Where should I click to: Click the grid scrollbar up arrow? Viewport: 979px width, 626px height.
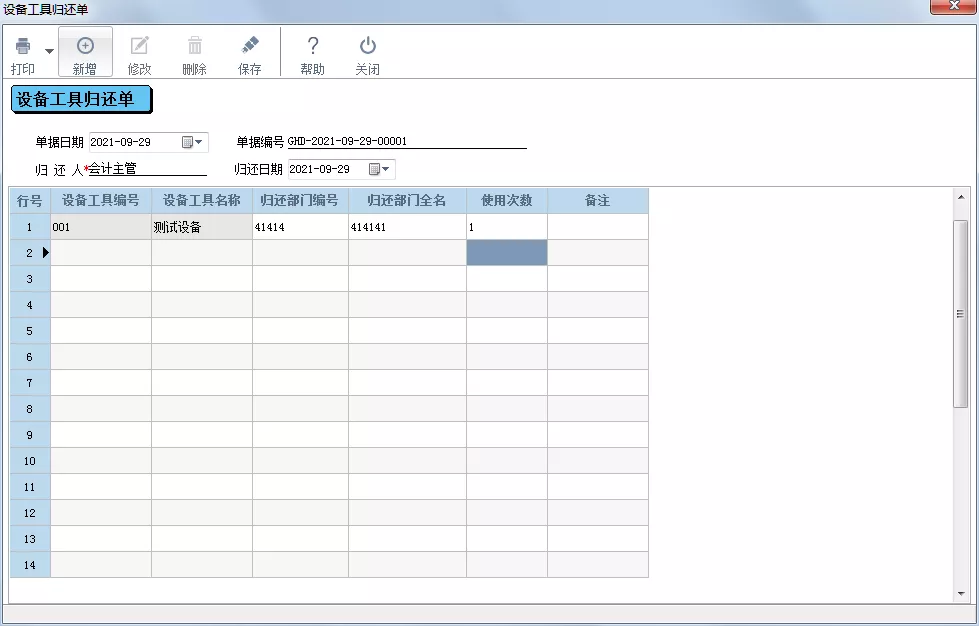961,197
